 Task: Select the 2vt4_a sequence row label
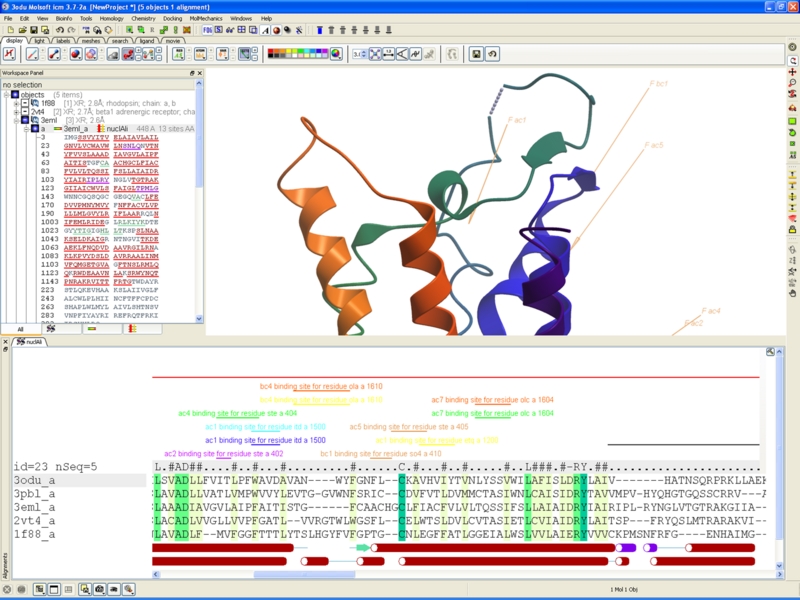coord(35,521)
